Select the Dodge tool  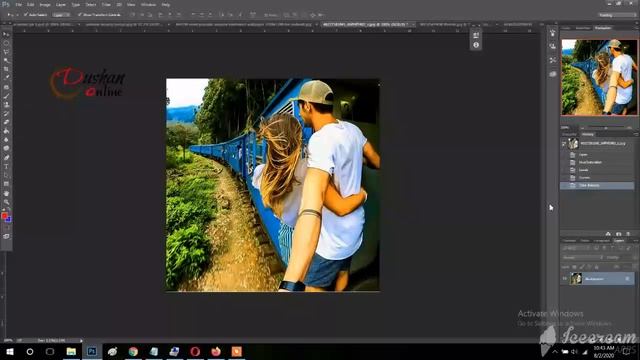tap(6, 148)
